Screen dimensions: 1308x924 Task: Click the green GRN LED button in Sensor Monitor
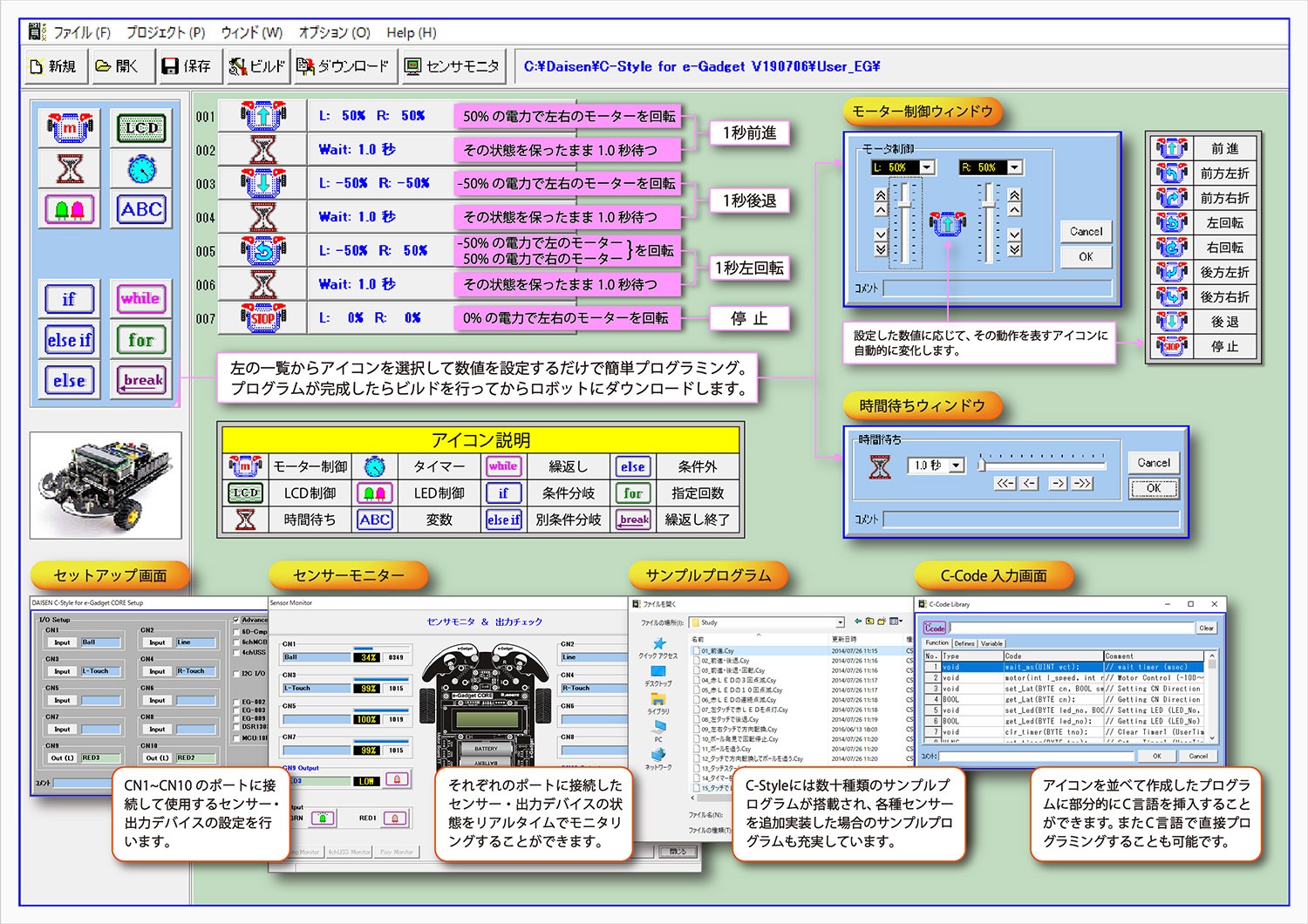click(323, 819)
